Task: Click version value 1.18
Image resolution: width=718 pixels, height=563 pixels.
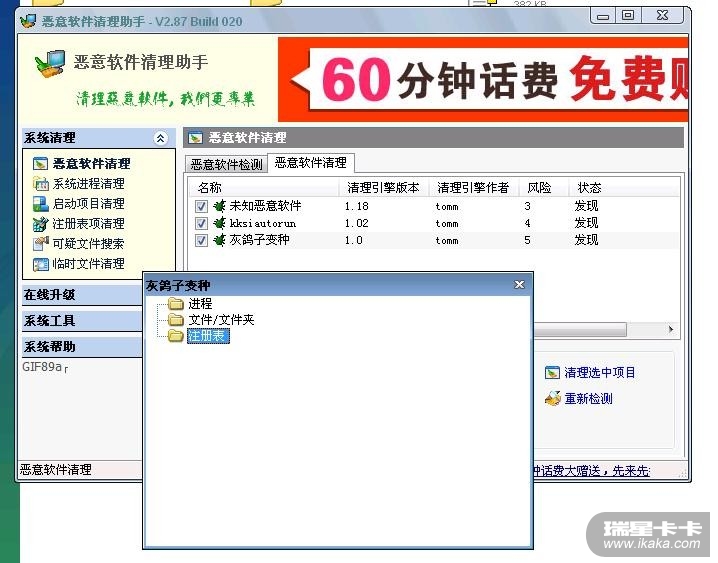Action: tap(357, 206)
